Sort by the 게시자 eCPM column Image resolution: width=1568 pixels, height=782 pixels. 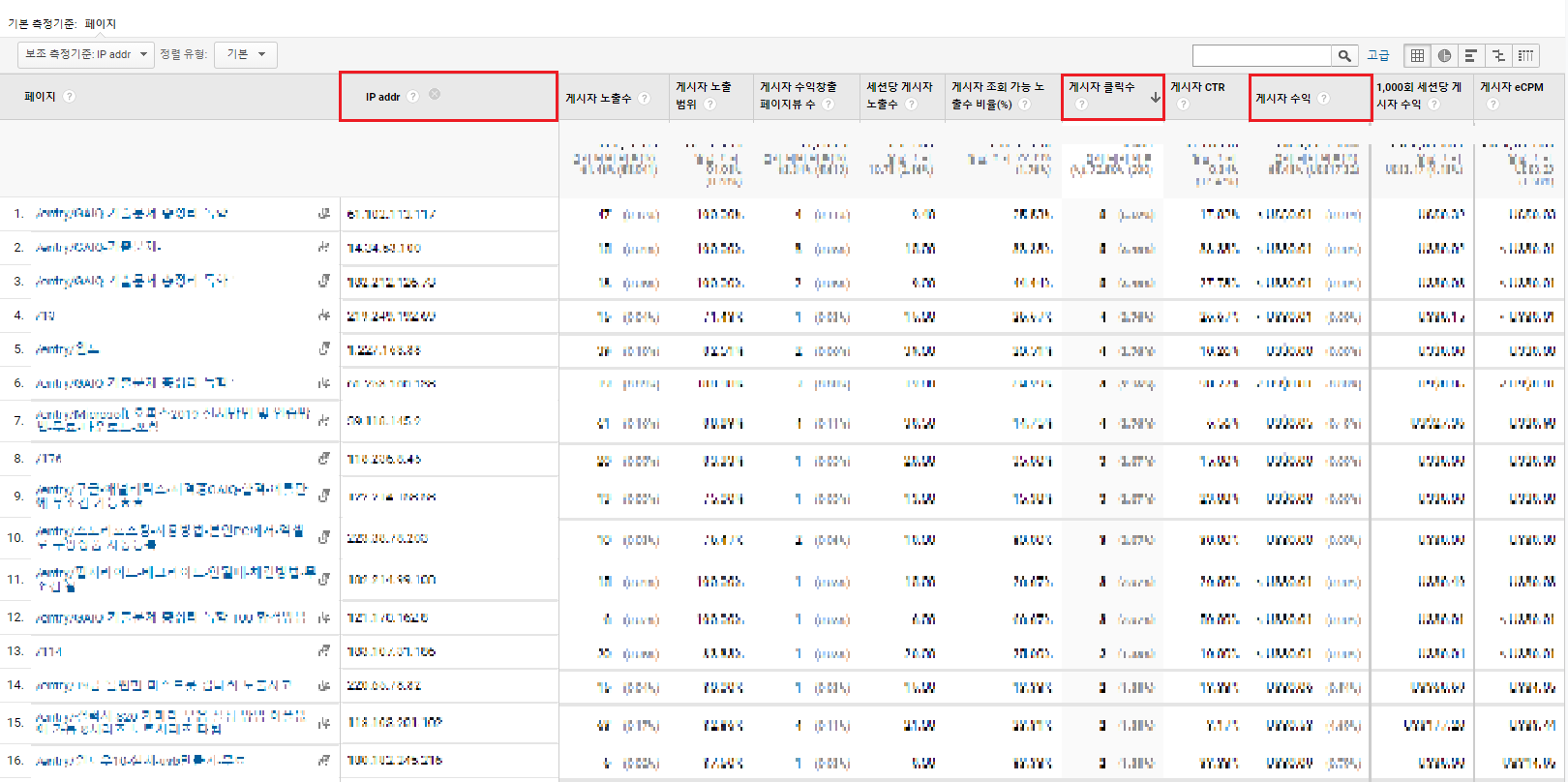coord(1511,87)
